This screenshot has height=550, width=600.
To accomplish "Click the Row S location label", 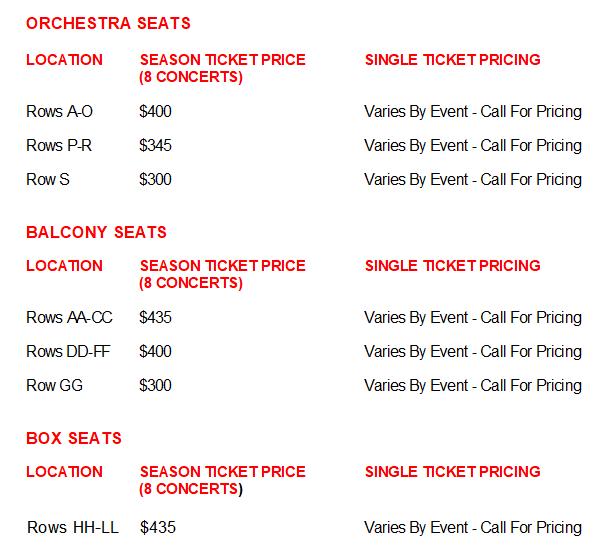I will (48, 179).
